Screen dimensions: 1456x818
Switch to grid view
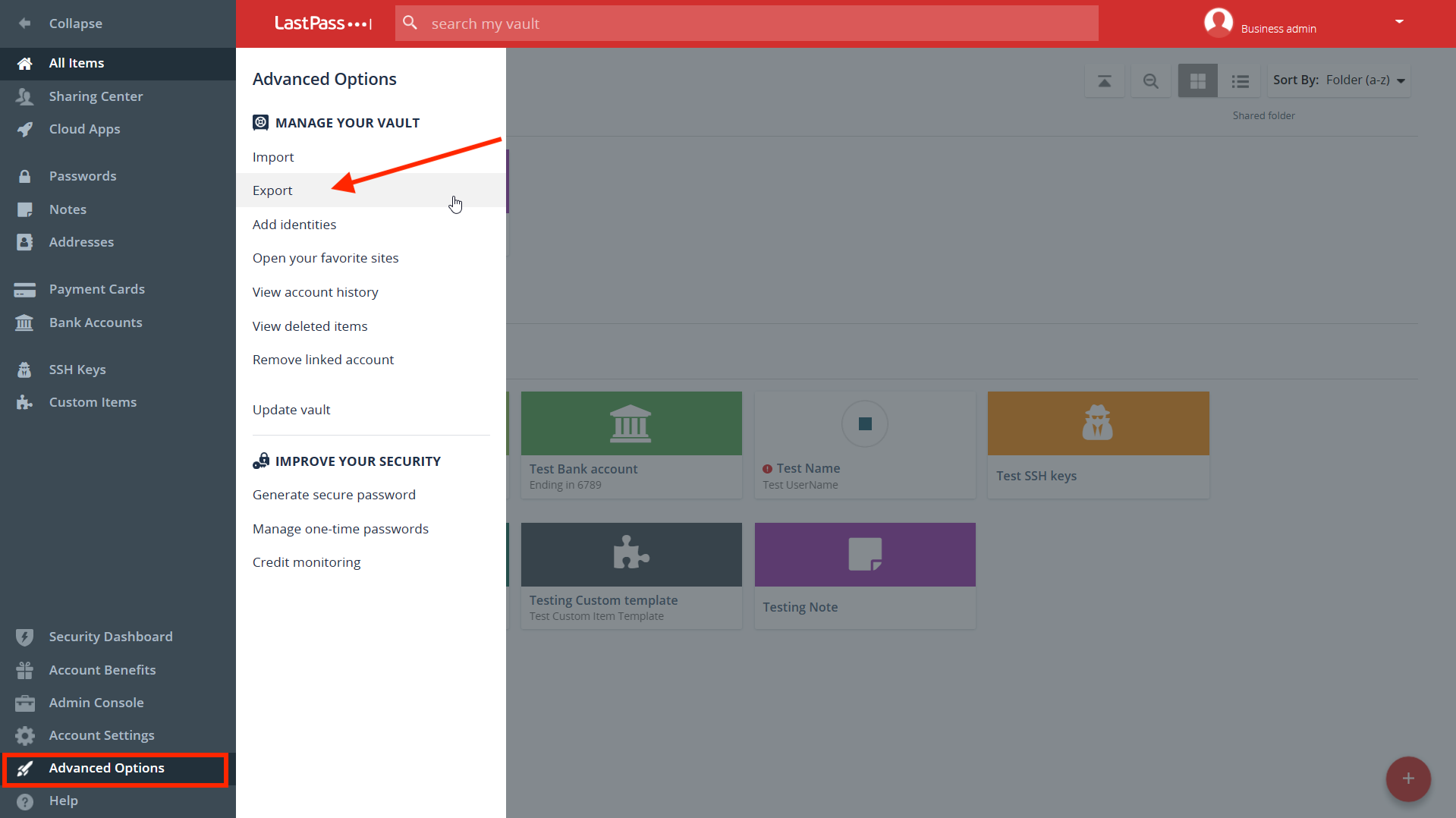1198,80
